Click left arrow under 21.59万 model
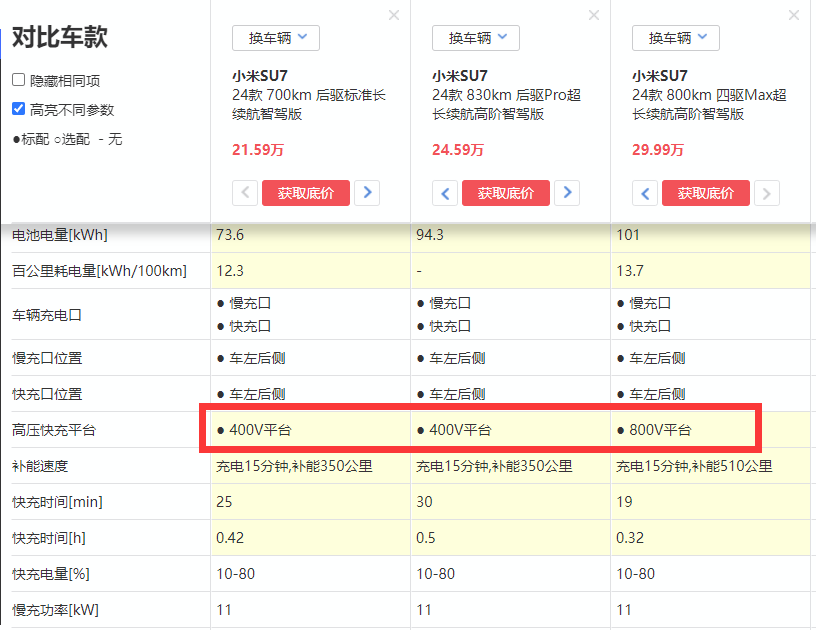Screen dimensions: 816x630 click(245, 193)
